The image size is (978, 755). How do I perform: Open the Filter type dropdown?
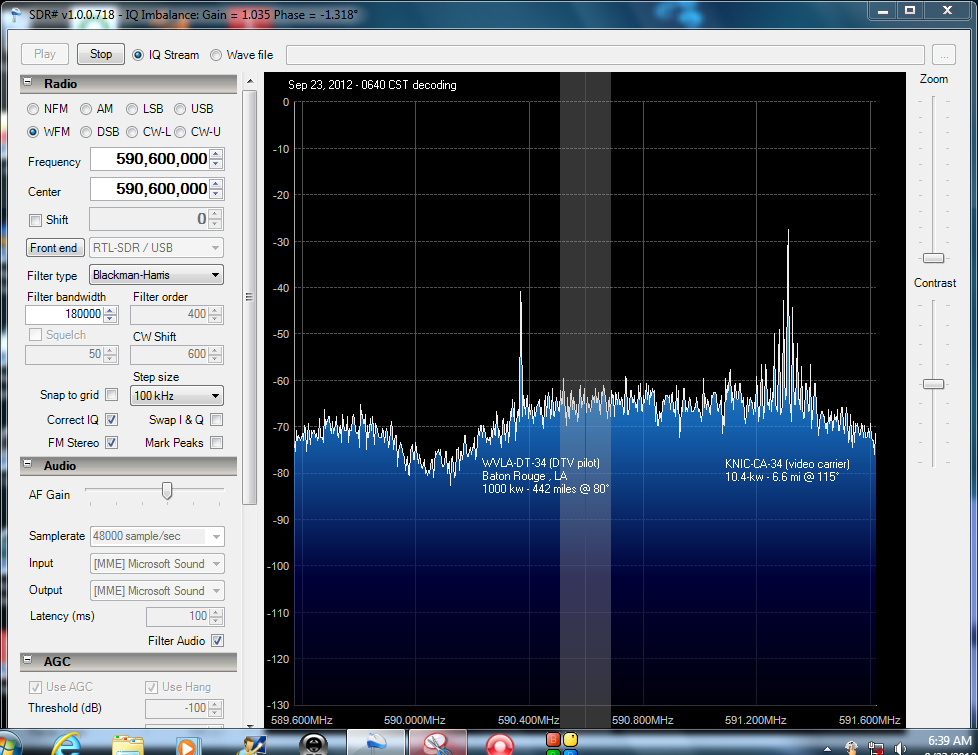(157, 275)
